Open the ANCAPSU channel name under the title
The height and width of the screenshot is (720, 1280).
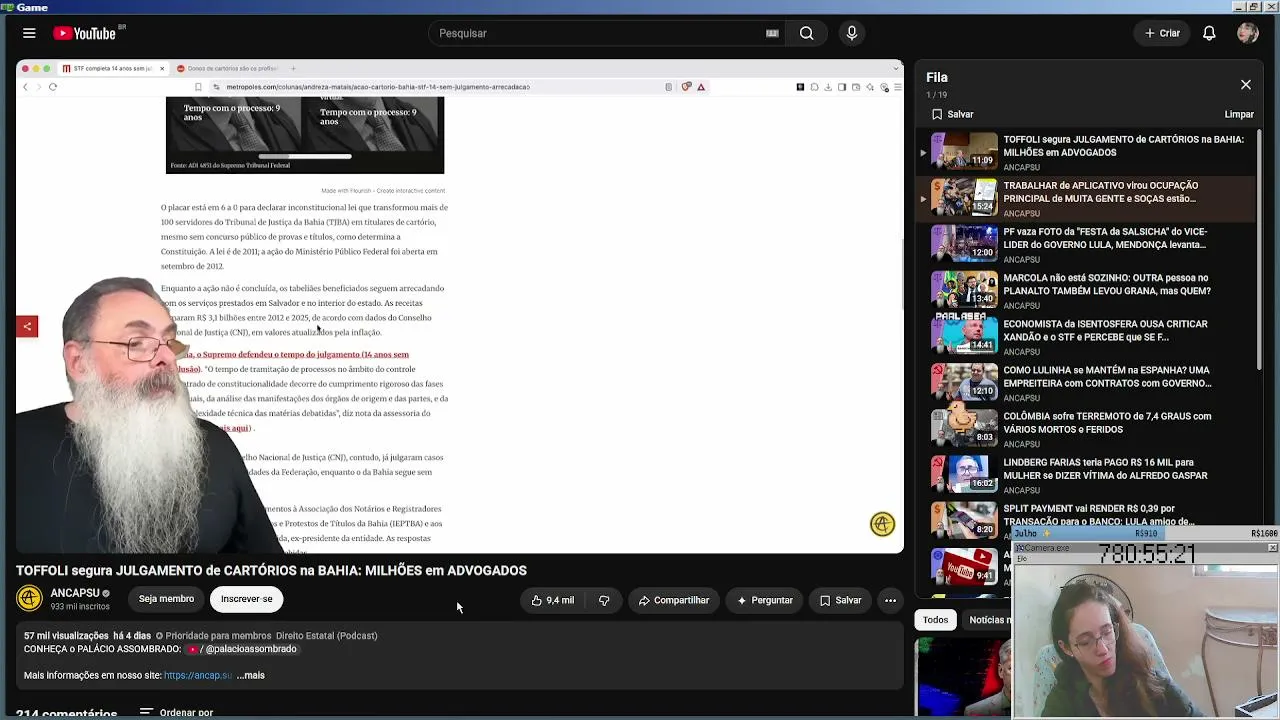[75, 593]
